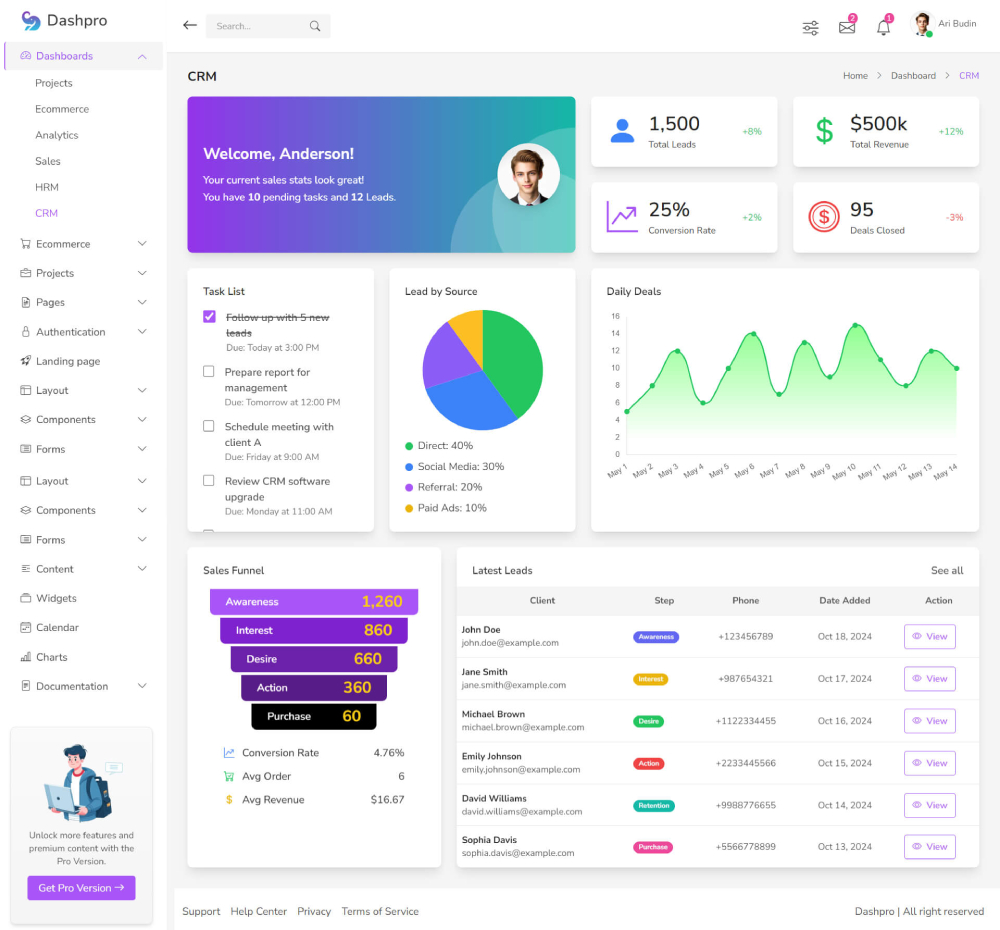Open the messages inbox icon
1000x930 pixels.
point(846,24)
